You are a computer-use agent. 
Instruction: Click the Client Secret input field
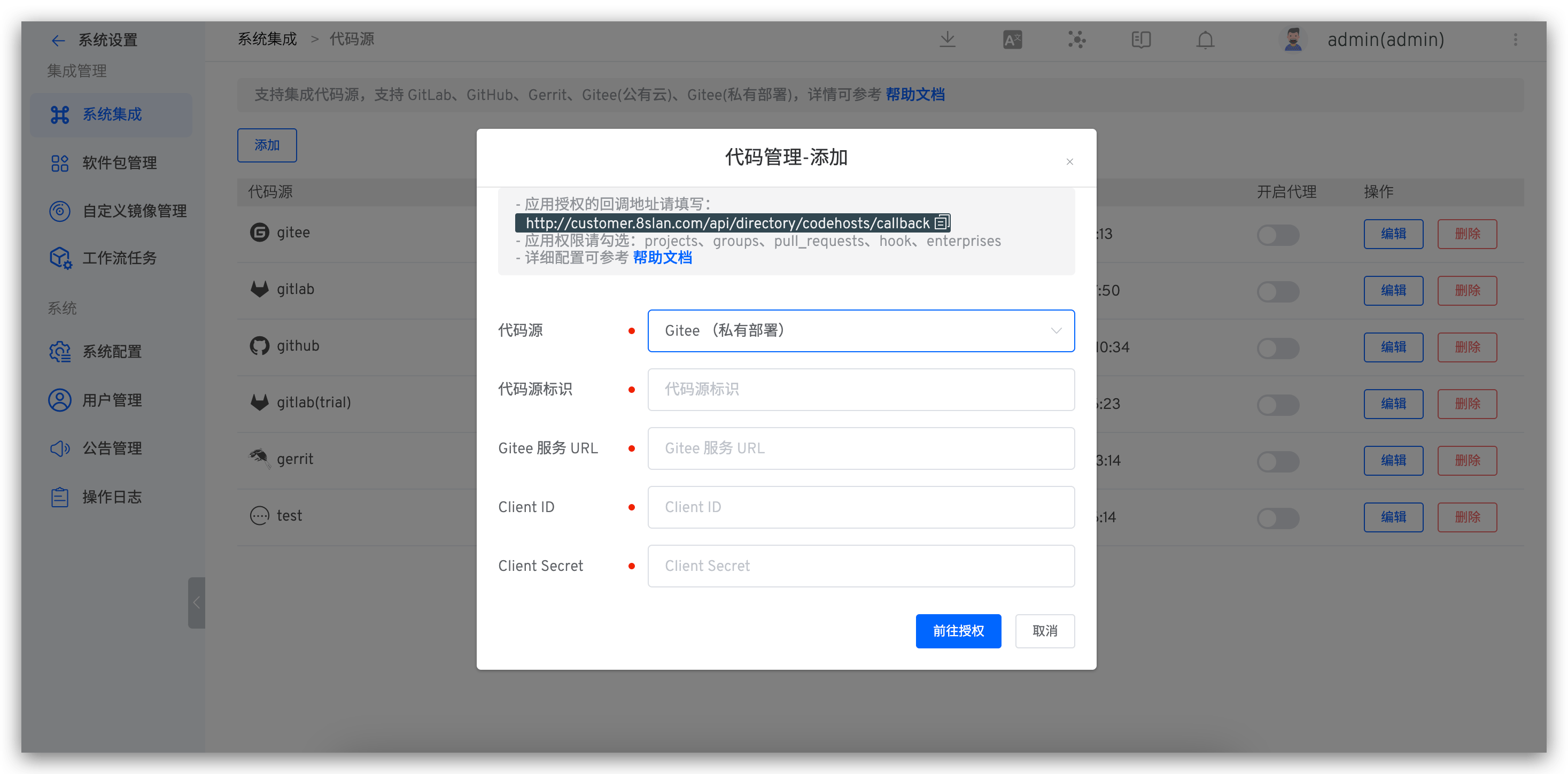click(861, 566)
